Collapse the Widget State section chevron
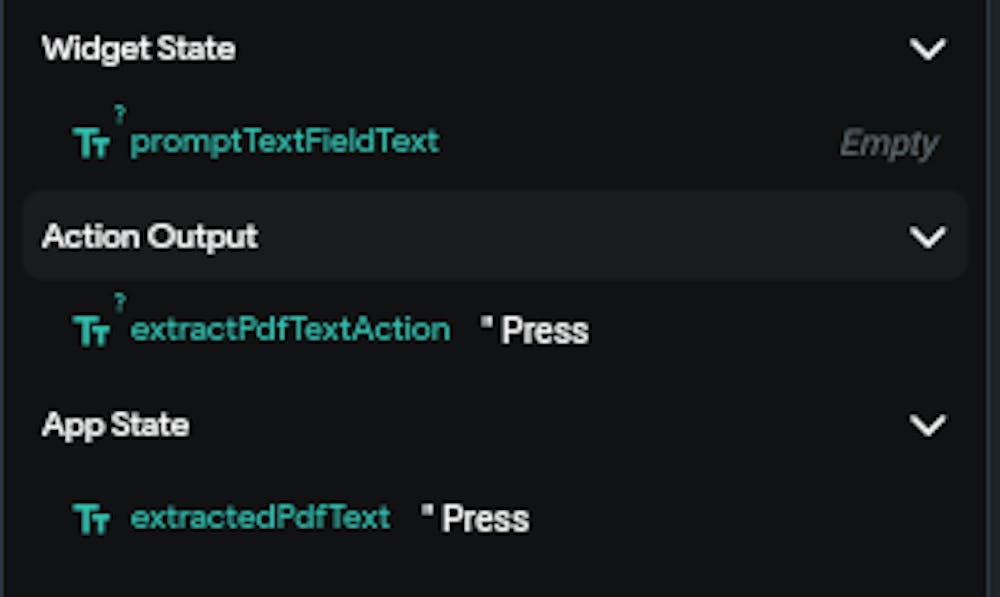 click(x=928, y=49)
